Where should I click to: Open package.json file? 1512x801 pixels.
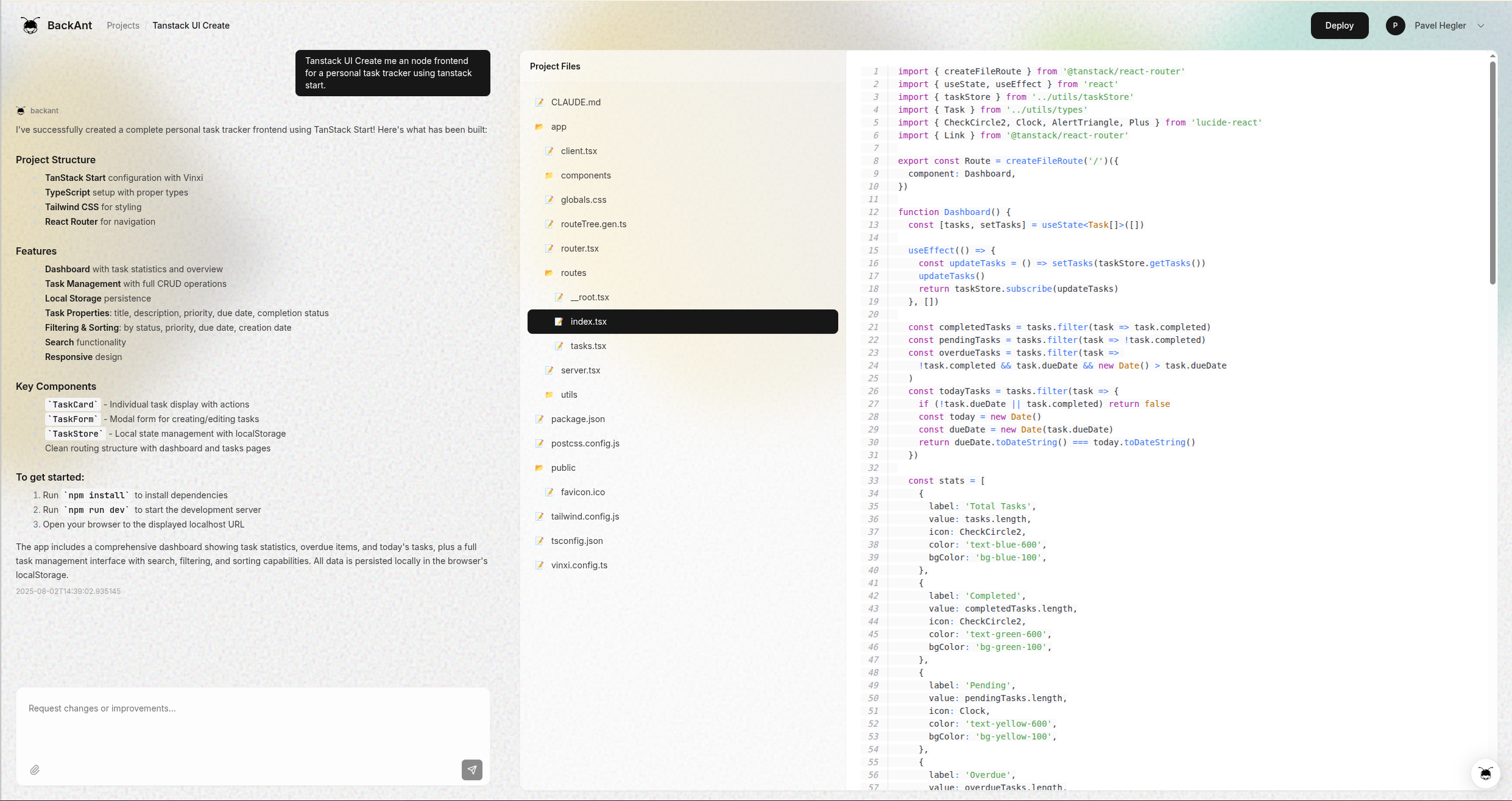point(682,419)
